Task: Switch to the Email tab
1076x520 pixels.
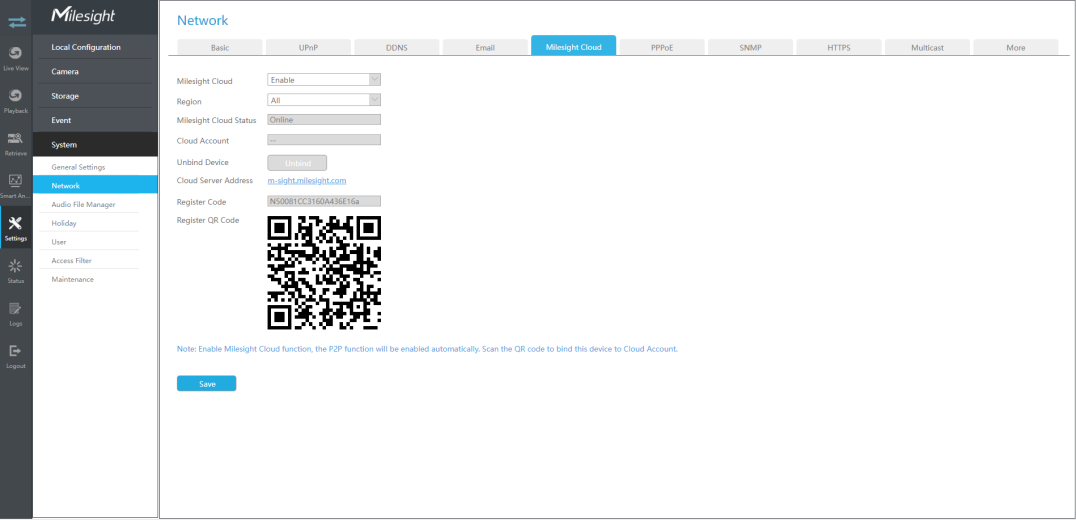Action: point(485,47)
